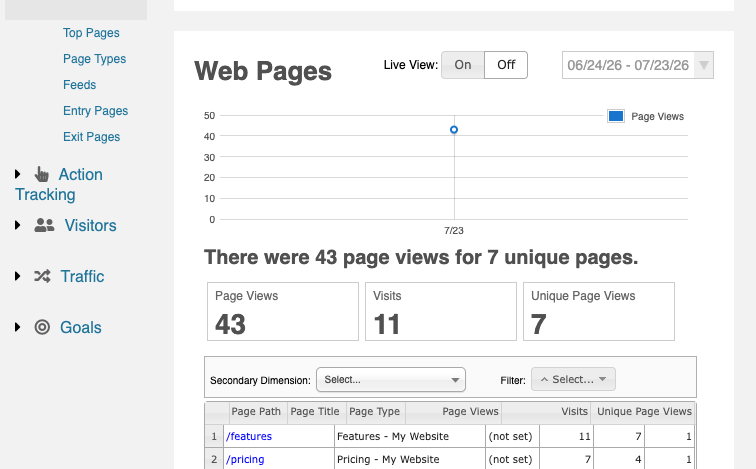Select row number 2 in the table
The height and width of the screenshot is (469, 756).
coord(214,459)
